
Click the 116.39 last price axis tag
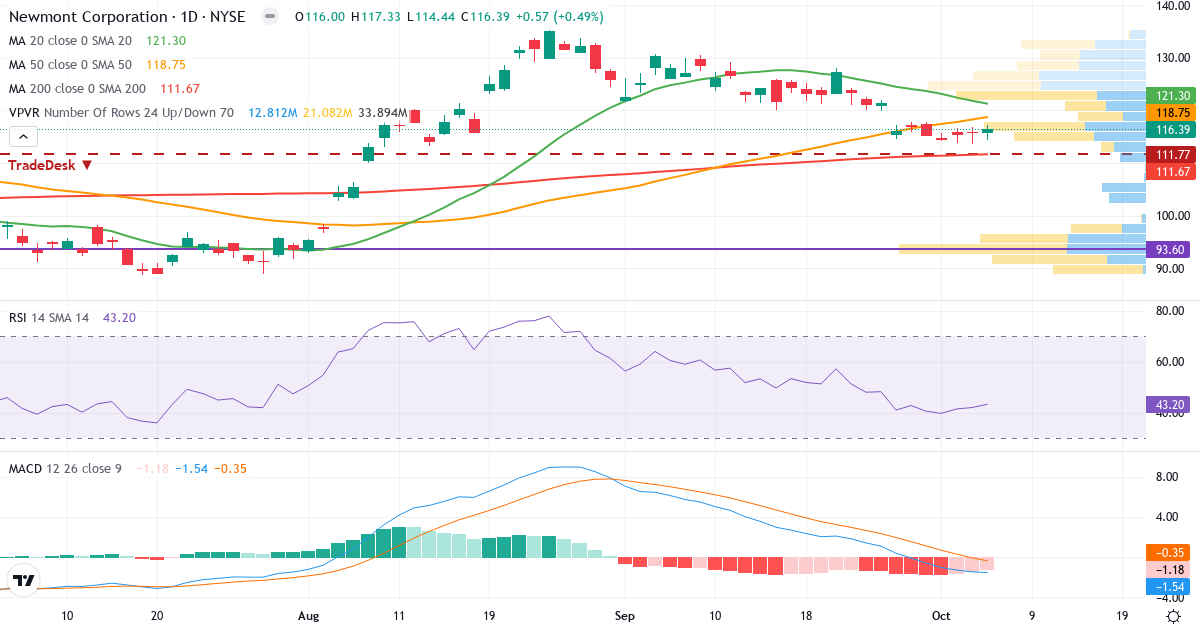(1170, 130)
